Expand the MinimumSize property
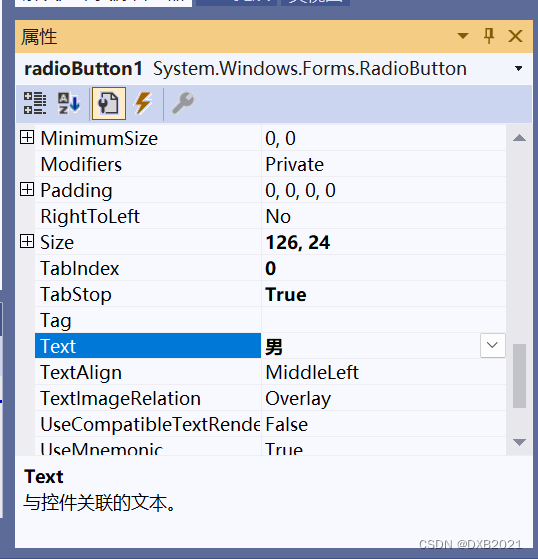 tap(27, 137)
